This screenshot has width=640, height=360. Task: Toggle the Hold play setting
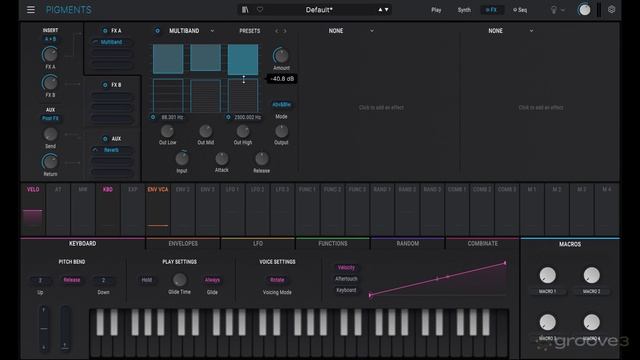click(147, 280)
